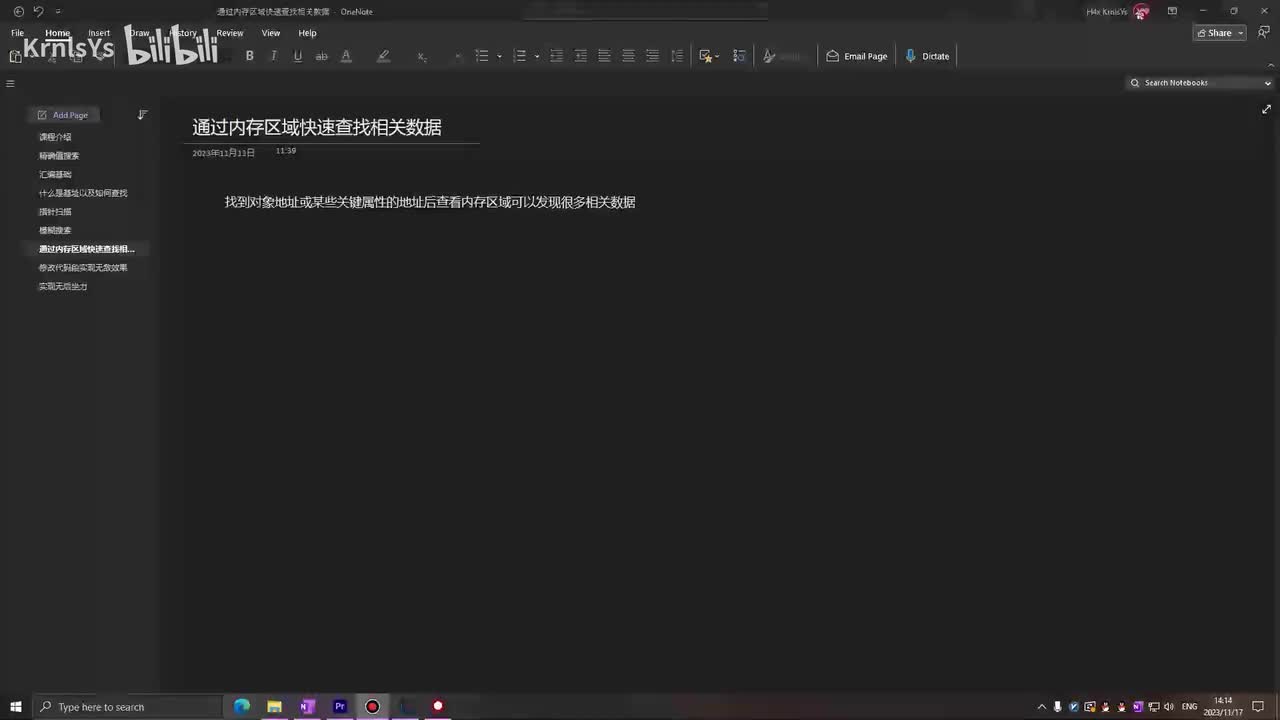Image resolution: width=1280 pixels, height=720 pixels.
Task: Start Dictate microphone
Action: (927, 56)
